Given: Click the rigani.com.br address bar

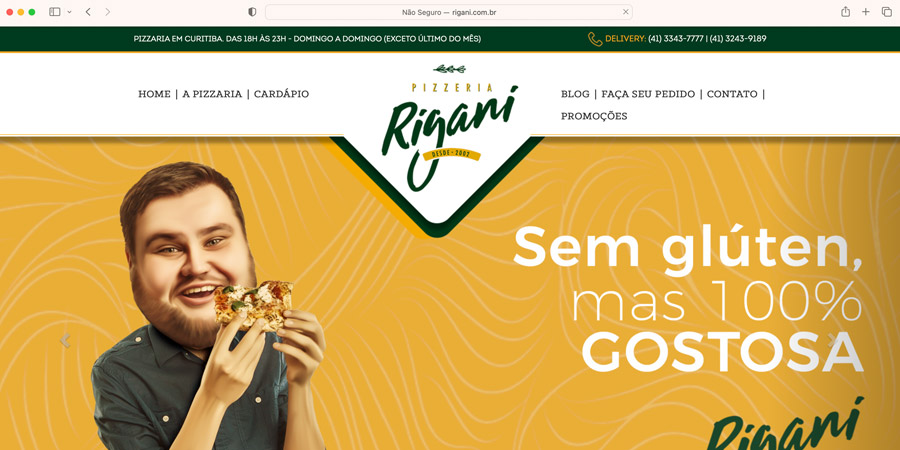Looking at the screenshot, I should pyautogui.click(x=448, y=12).
